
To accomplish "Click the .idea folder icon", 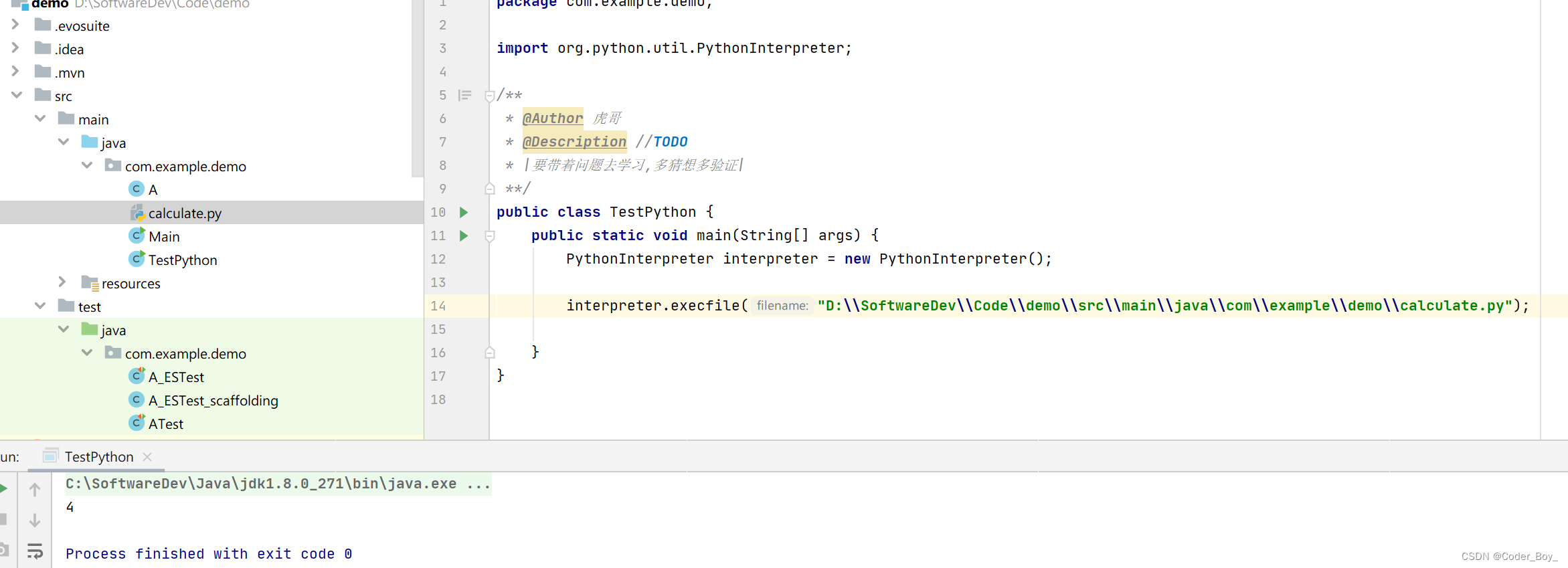I will coord(43,48).
